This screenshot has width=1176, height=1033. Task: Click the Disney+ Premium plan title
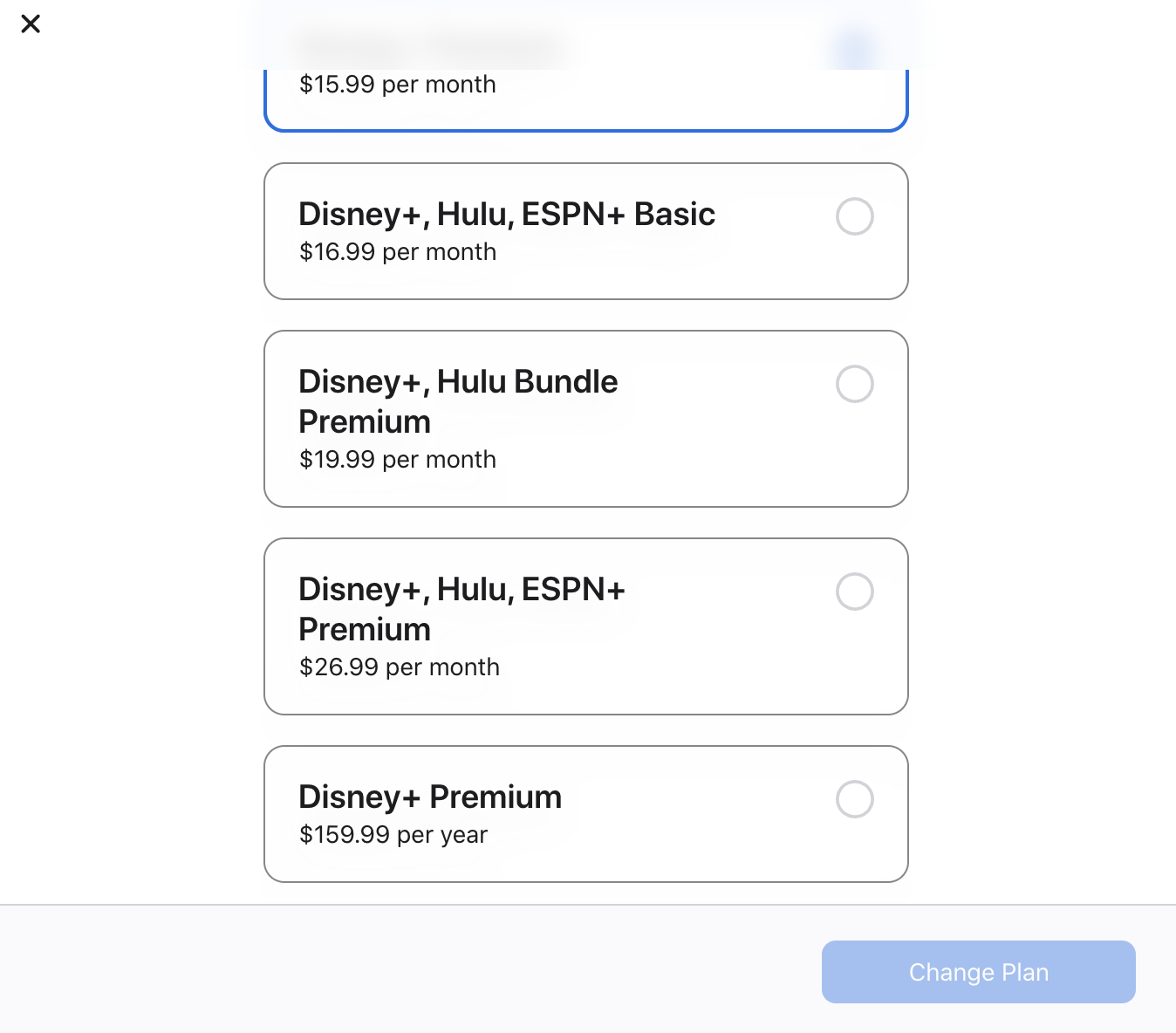pos(429,797)
